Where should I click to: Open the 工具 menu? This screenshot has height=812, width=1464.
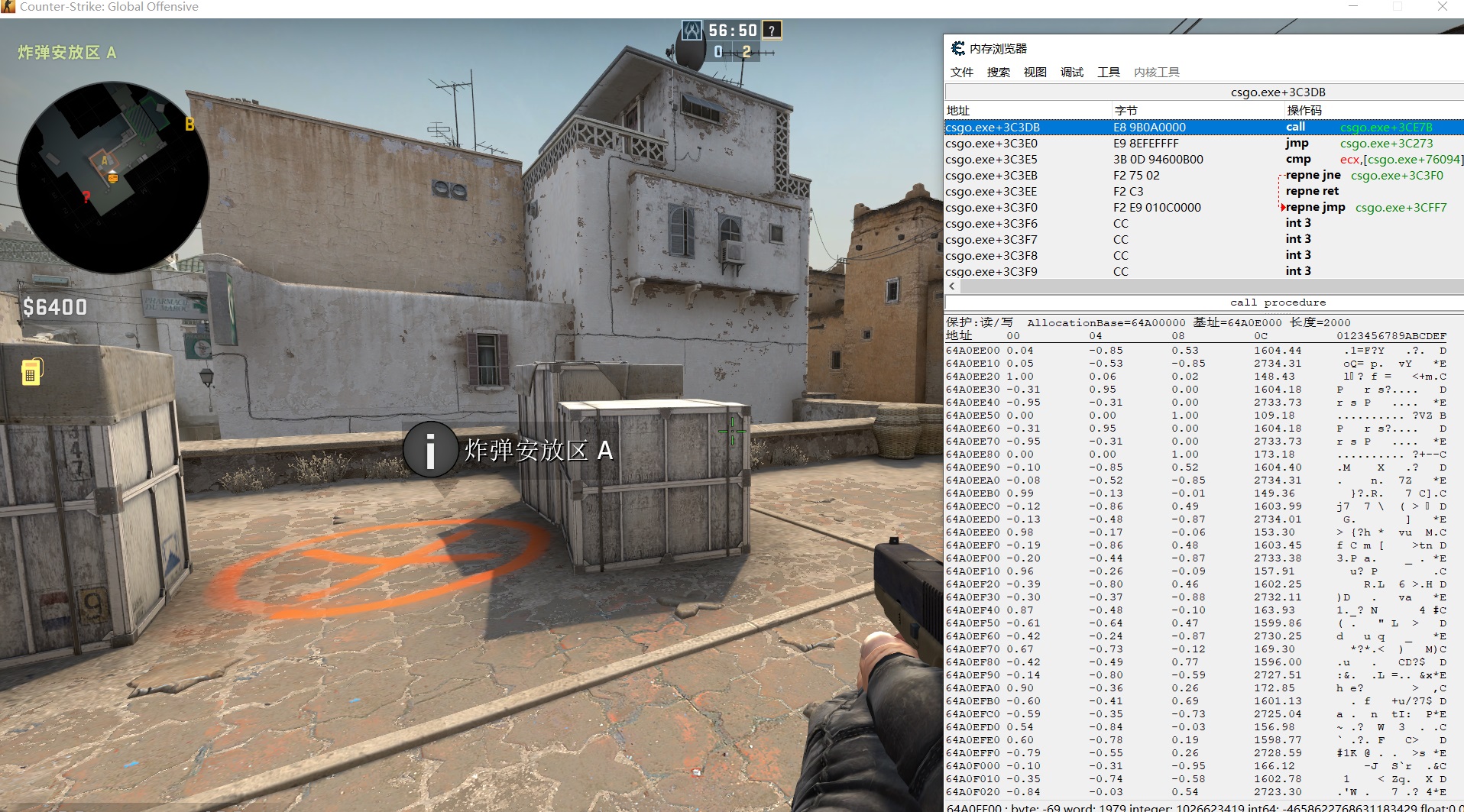[x=1108, y=72]
